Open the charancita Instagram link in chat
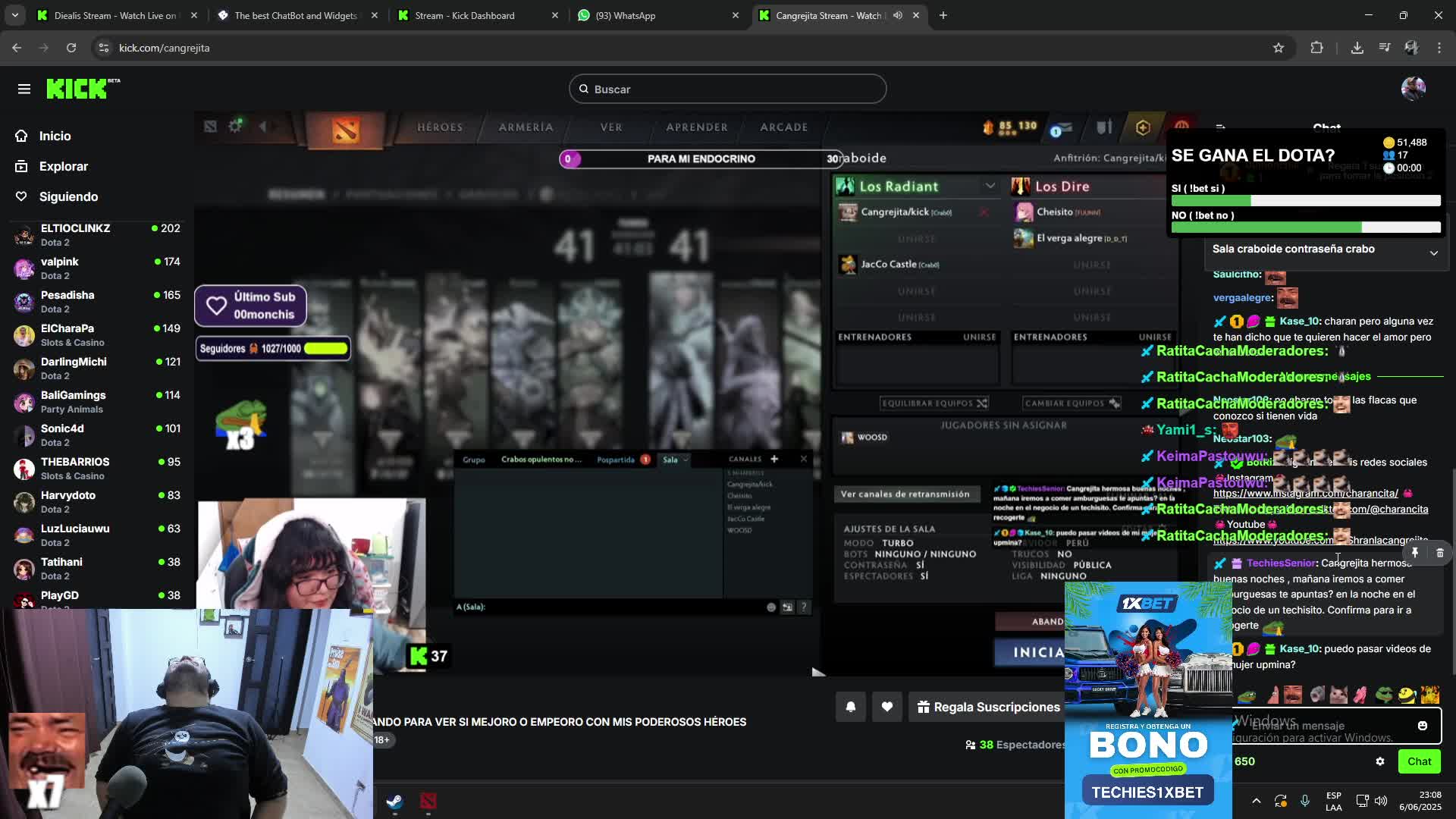The image size is (1456, 819). click(1305, 493)
